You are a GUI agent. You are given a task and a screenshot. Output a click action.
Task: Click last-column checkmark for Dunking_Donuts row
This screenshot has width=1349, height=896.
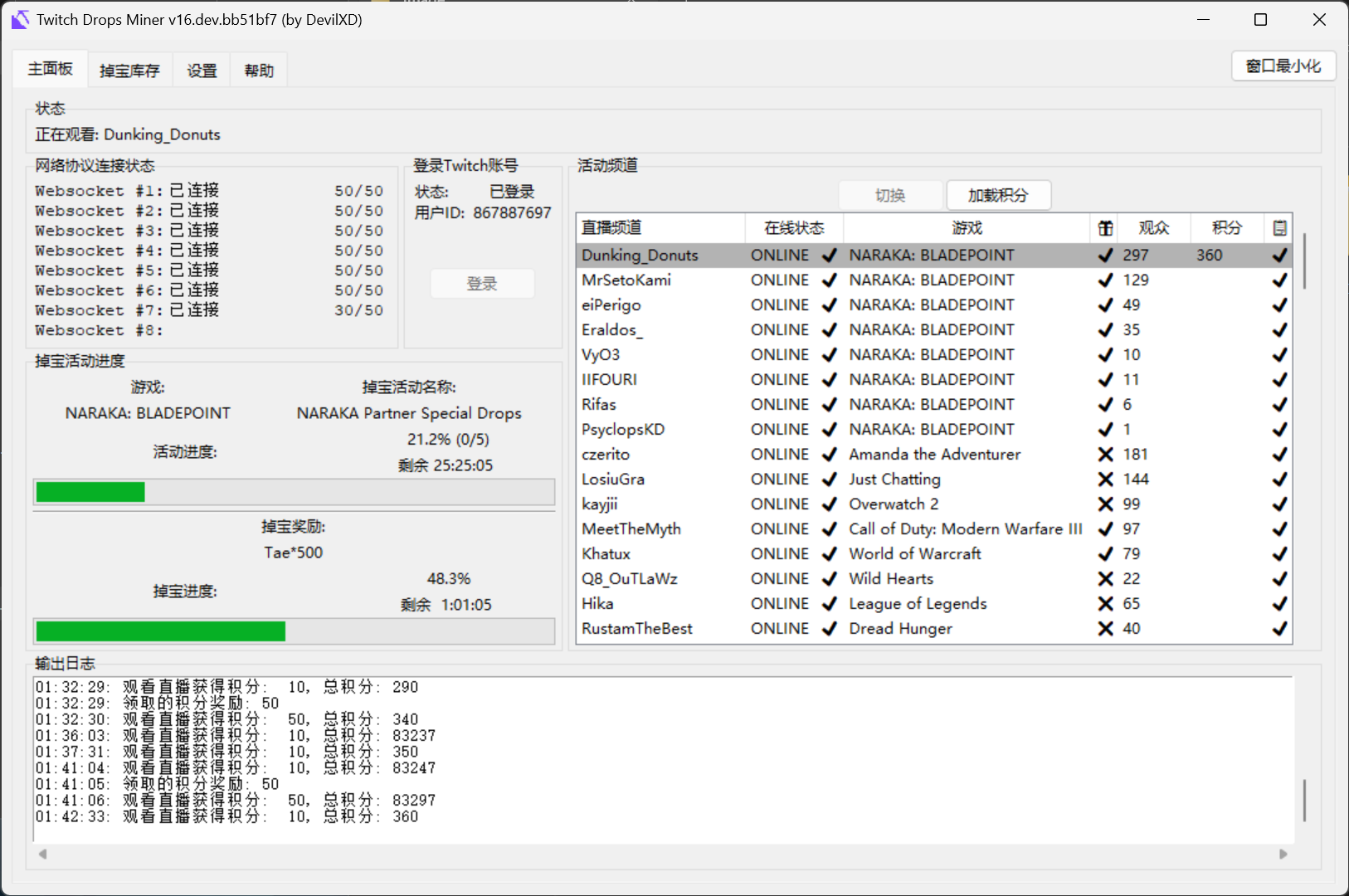(x=1279, y=256)
